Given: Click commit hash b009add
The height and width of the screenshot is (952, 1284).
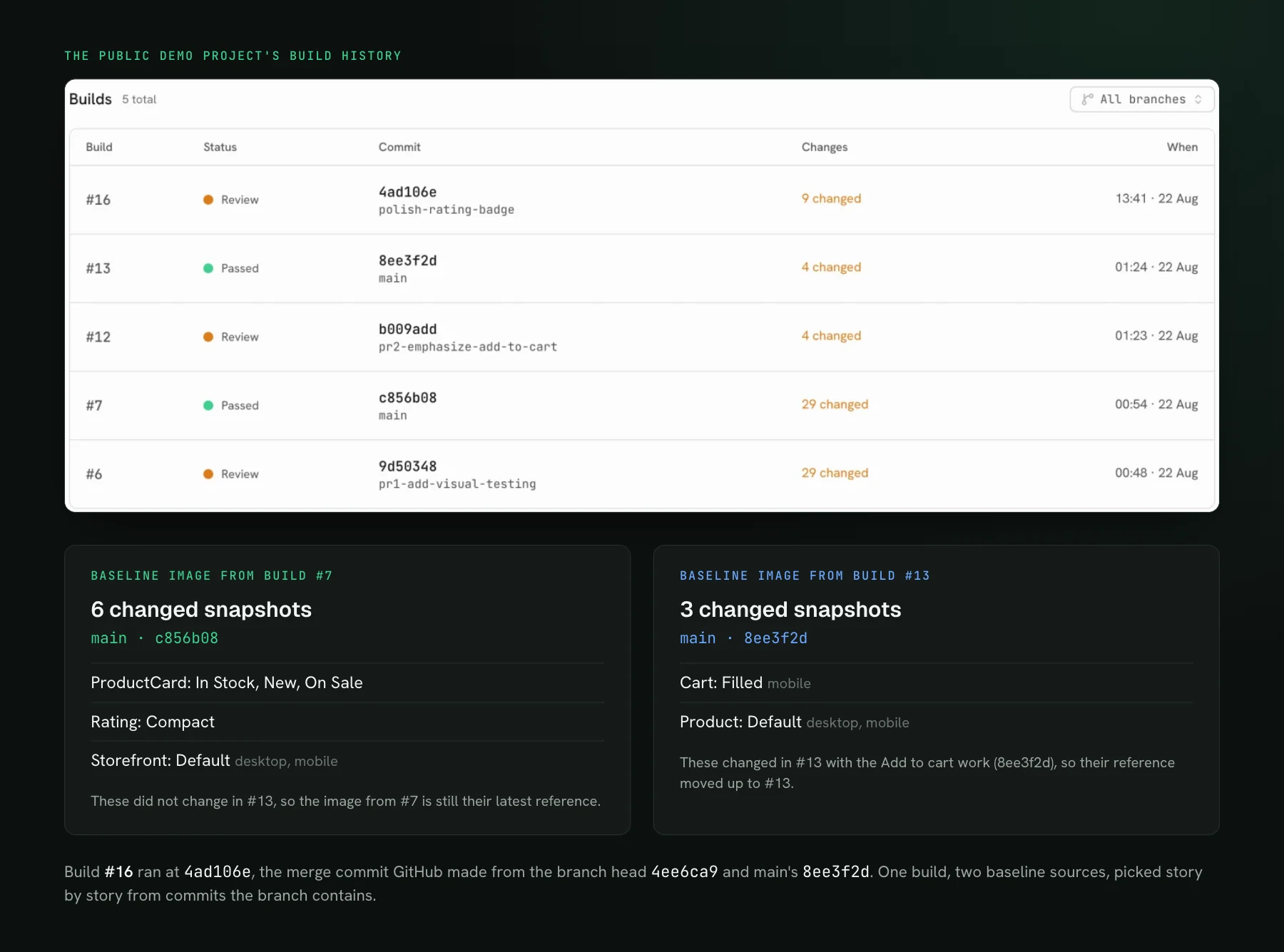Looking at the screenshot, I should [x=407, y=329].
